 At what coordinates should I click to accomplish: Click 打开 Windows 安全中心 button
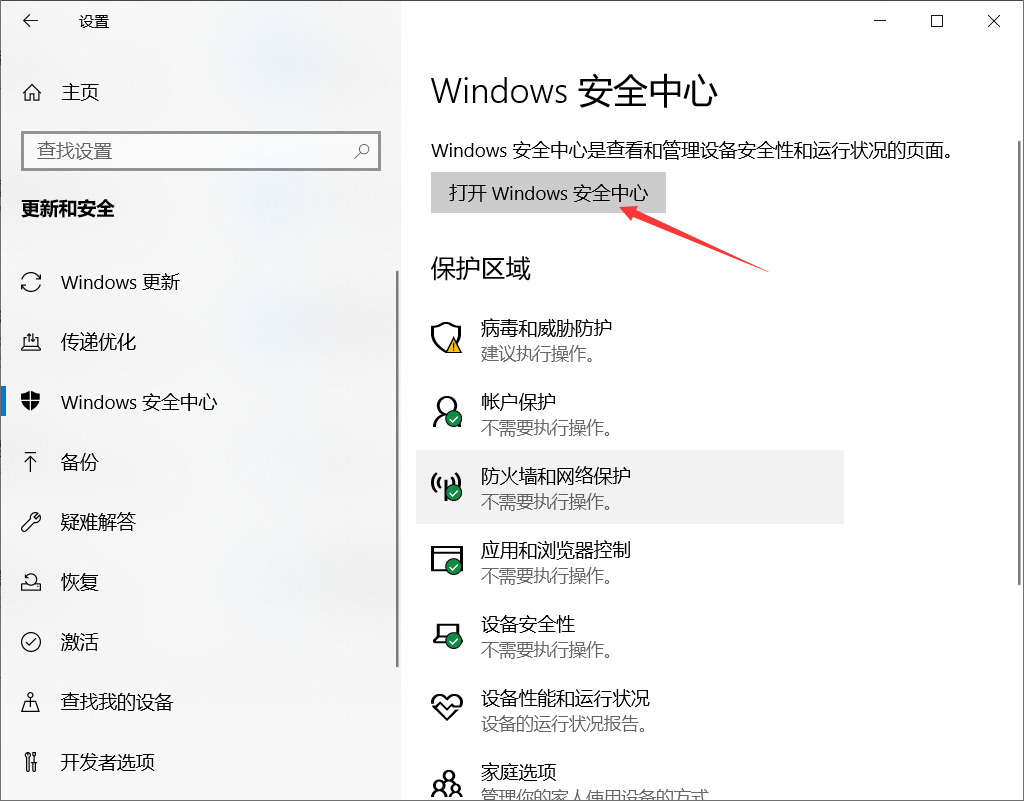[x=548, y=193]
